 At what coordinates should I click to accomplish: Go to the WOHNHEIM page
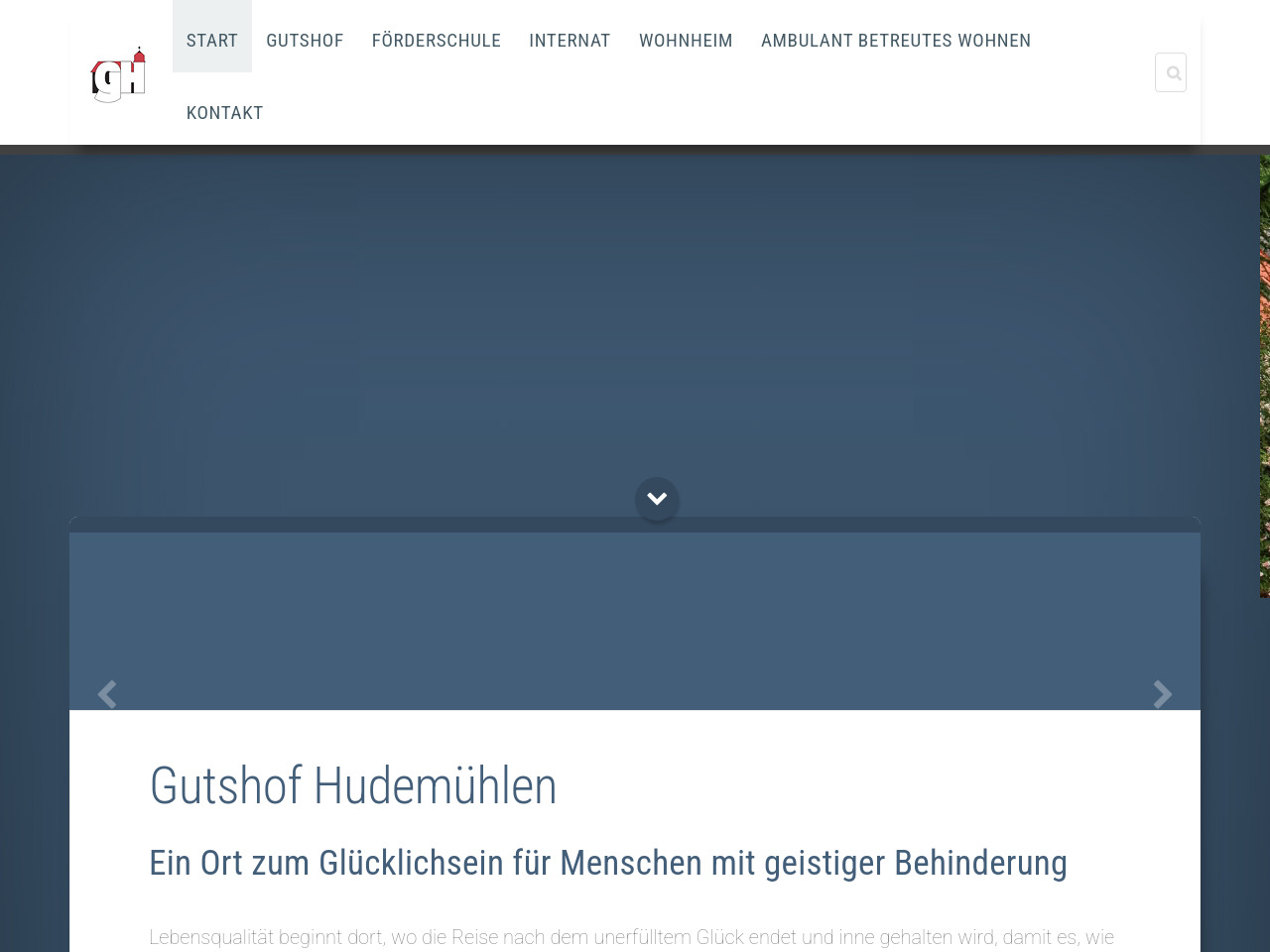click(x=686, y=41)
